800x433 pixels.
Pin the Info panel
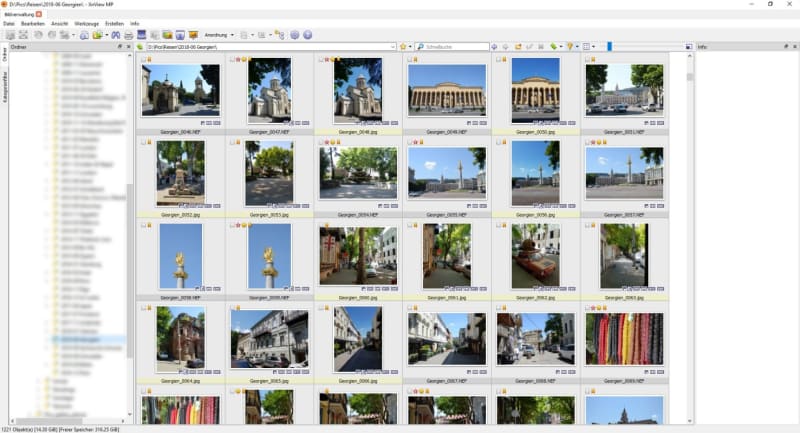click(x=786, y=46)
